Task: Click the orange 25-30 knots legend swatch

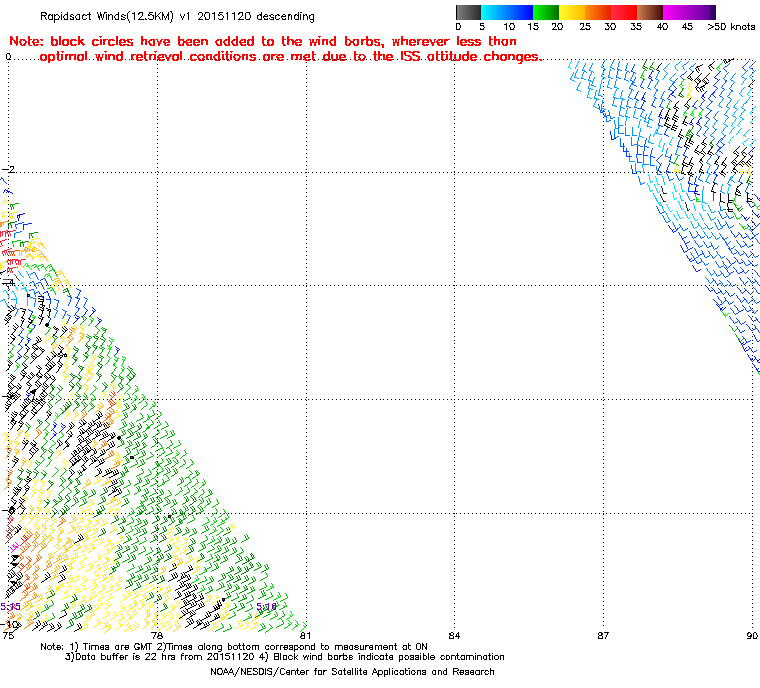Action: (x=598, y=12)
